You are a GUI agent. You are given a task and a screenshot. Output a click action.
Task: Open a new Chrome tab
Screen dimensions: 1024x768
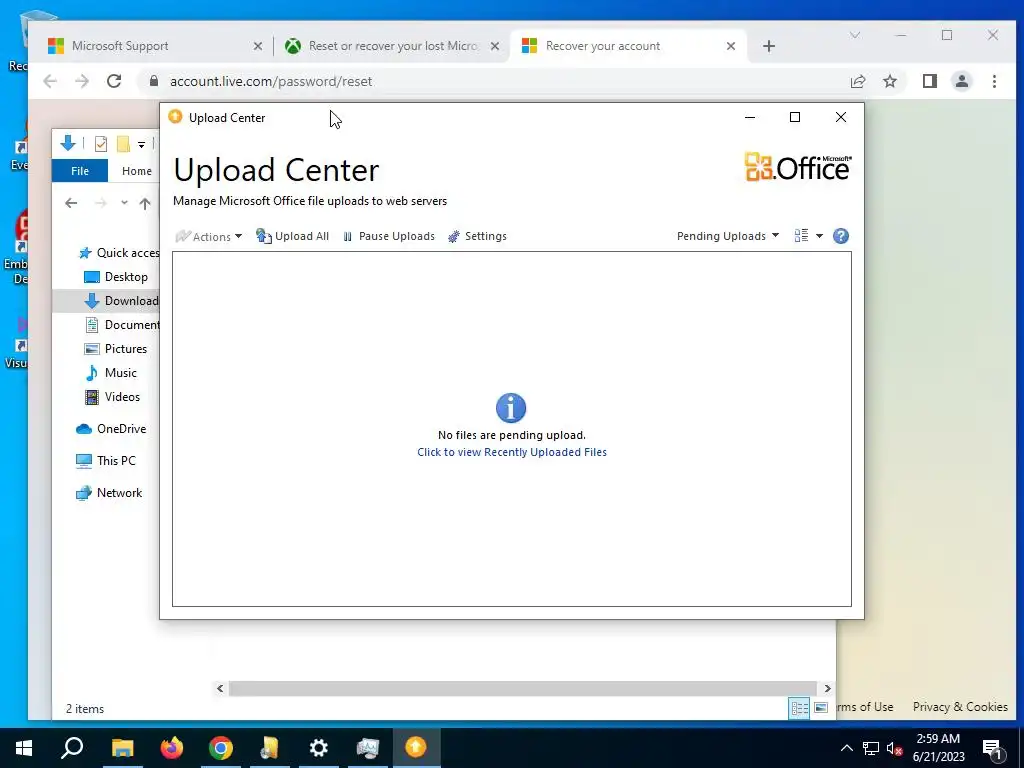[769, 46]
